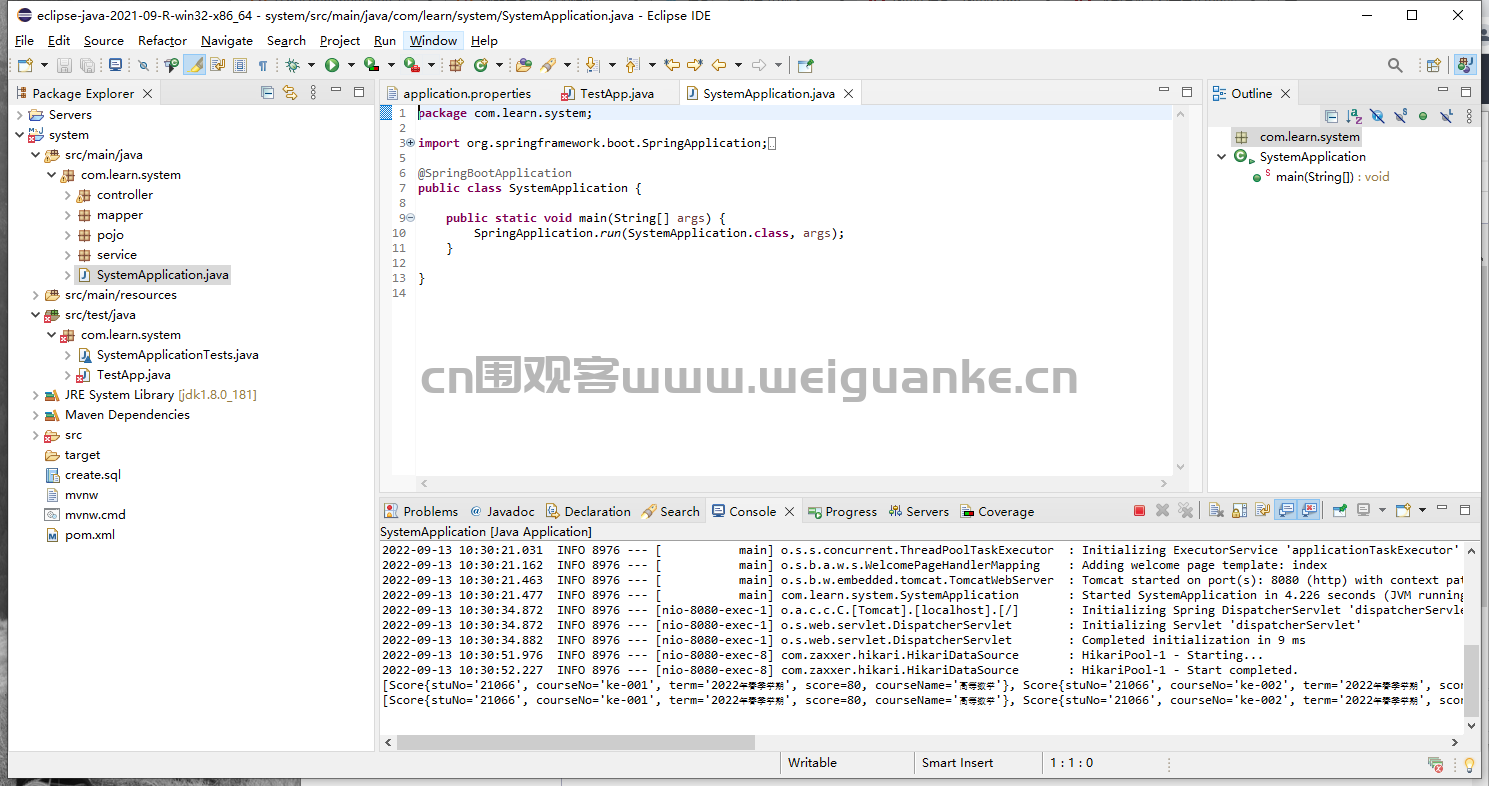Open the Run button dropdown arrow
The height and width of the screenshot is (786, 1489).
pos(350,65)
